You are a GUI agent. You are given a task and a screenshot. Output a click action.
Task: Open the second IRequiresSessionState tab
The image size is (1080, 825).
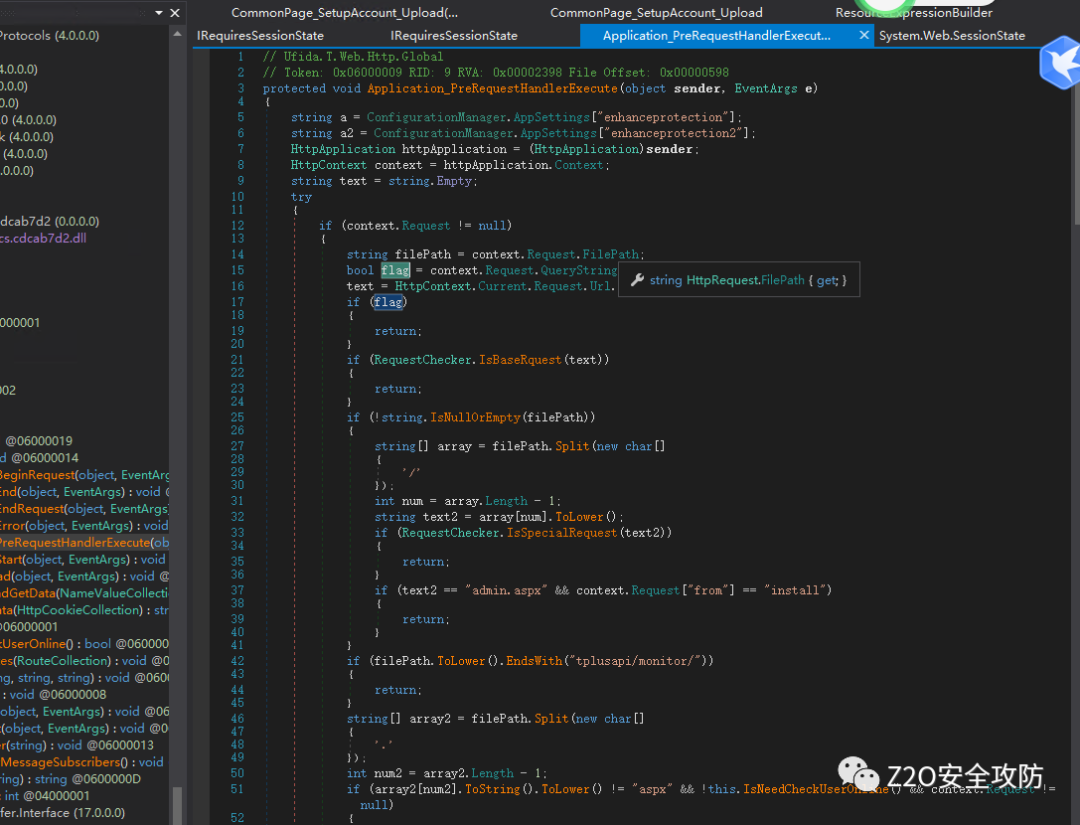click(454, 36)
